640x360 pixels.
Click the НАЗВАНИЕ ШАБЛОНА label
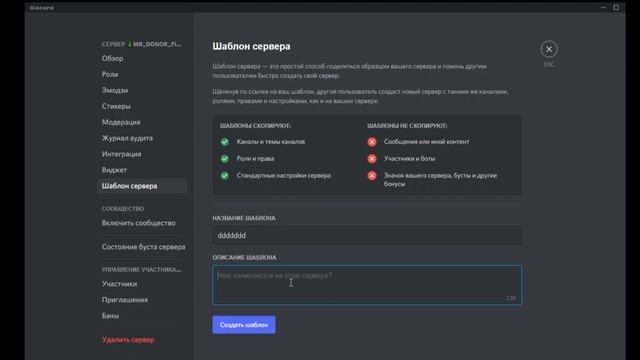244,218
